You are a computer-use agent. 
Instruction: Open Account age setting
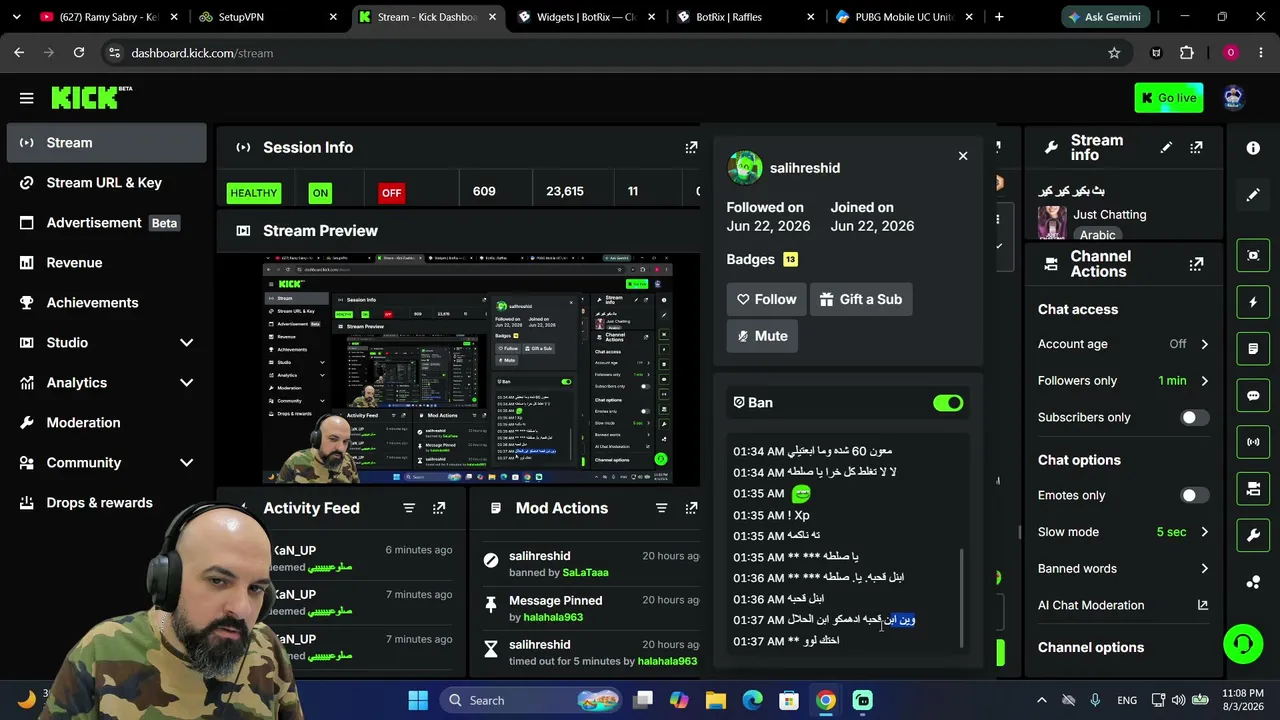pyautogui.click(x=1124, y=344)
